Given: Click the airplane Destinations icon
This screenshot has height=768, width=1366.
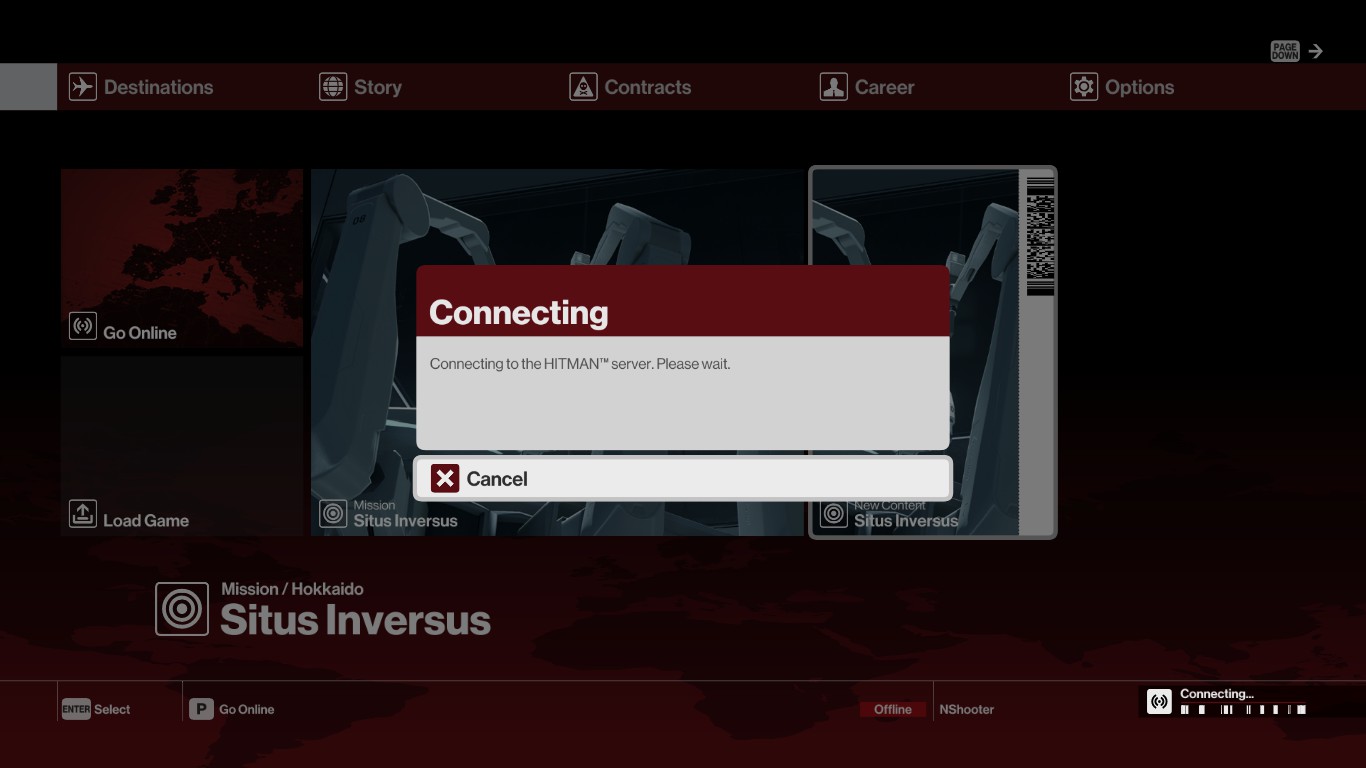Looking at the screenshot, I should click(x=82, y=87).
